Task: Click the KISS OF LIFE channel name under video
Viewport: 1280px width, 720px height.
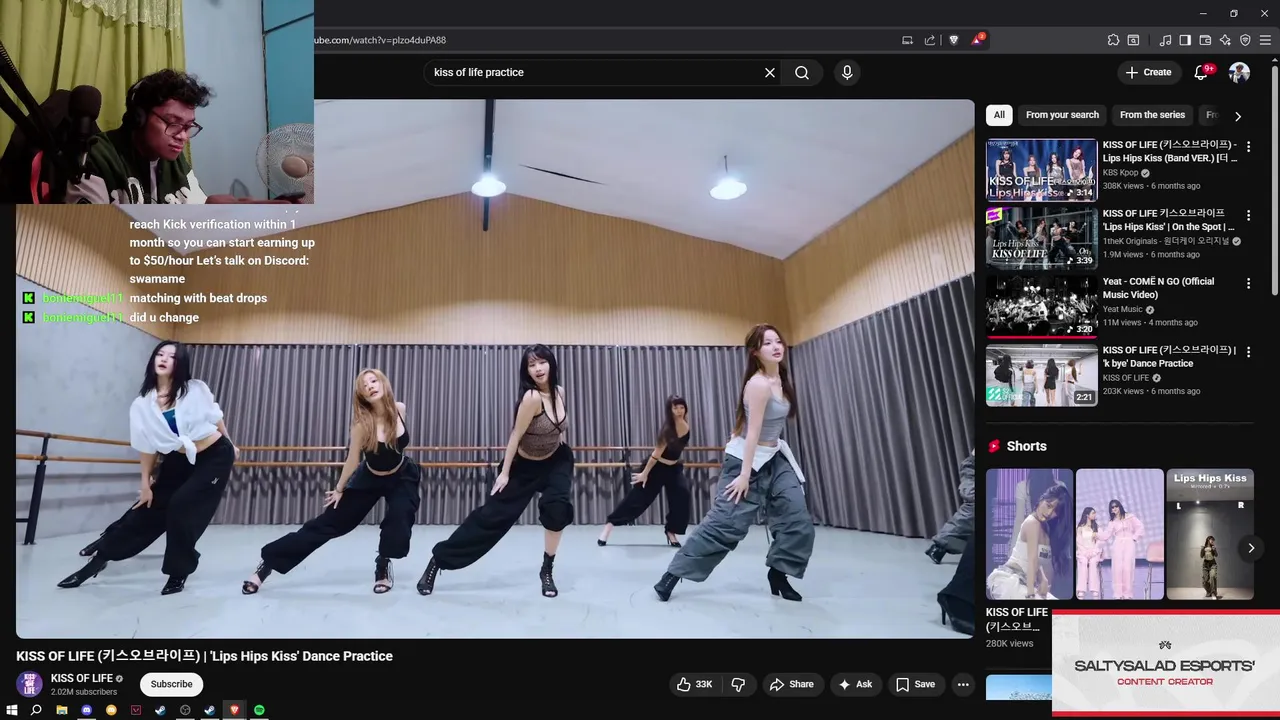Action: (82, 679)
